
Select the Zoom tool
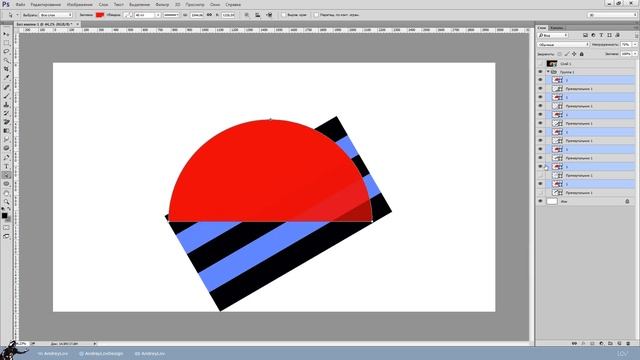(x=6, y=202)
